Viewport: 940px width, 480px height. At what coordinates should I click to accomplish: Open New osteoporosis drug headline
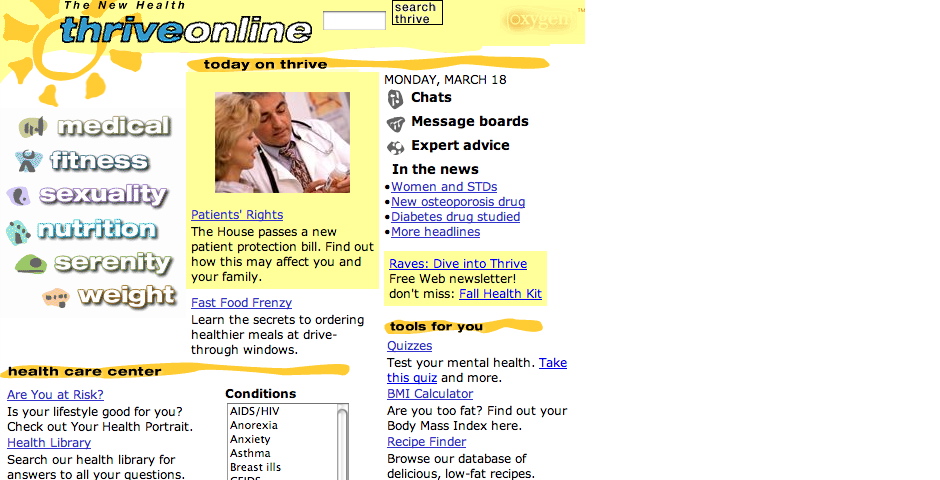458,202
